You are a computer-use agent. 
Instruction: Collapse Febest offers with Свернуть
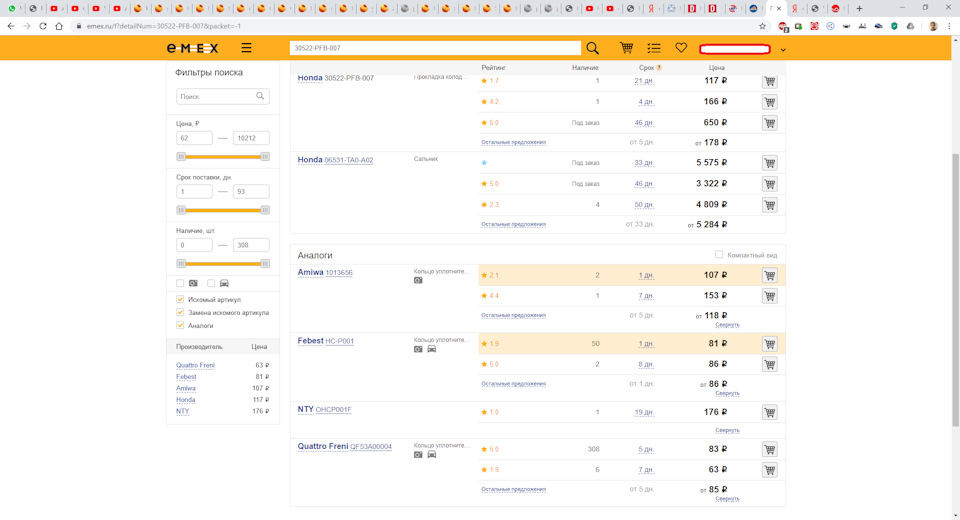[727, 393]
